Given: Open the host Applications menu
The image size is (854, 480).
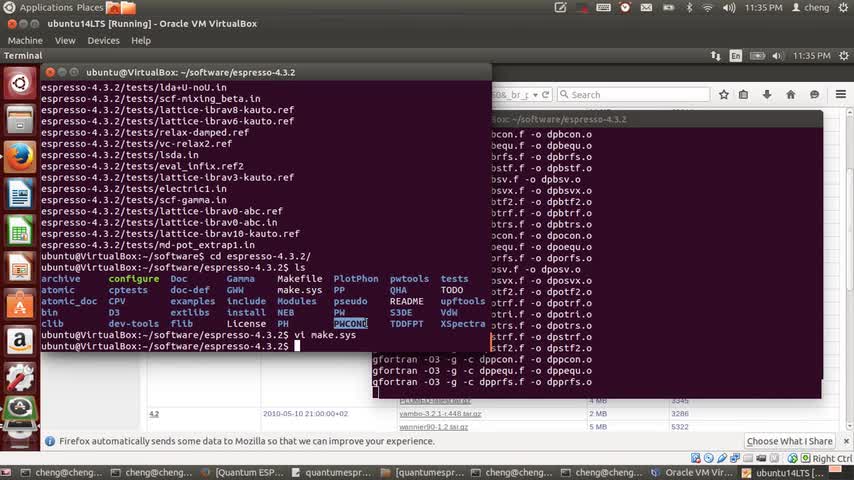Looking at the screenshot, I should click(x=46, y=8).
